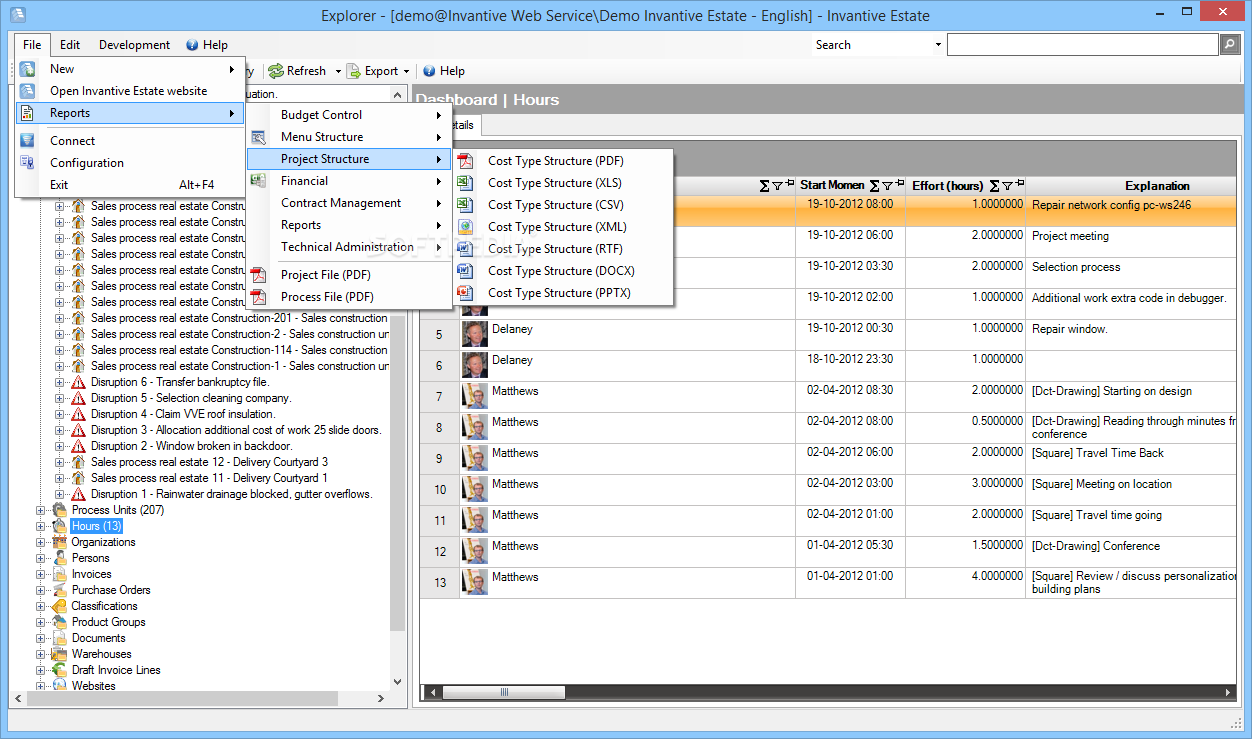The height and width of the screenshot is (739, 1252).
Task: Open the filter icon on Effort (hours) column
Action: pyautogui.click(x=1007, y=186)
